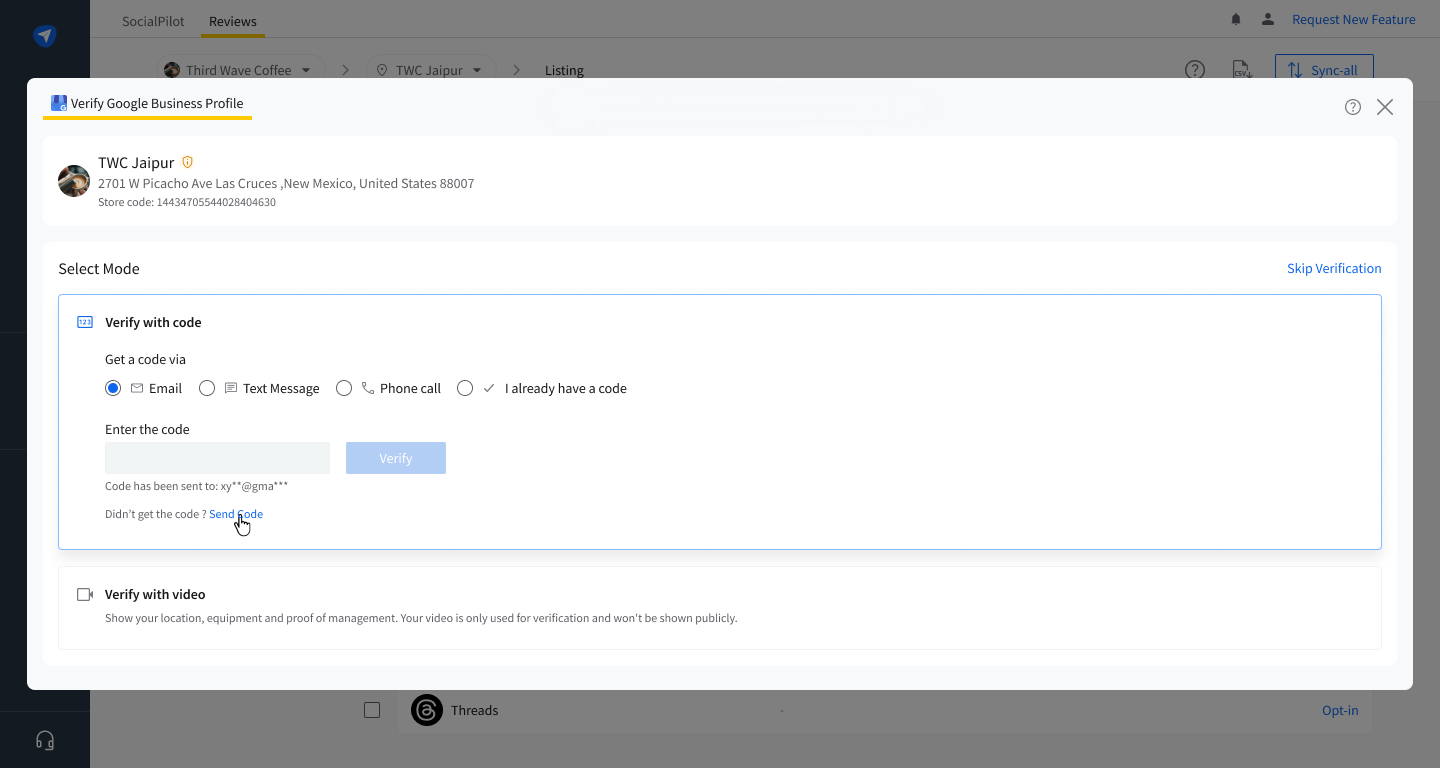Click the help circle icon near Sync-all
The width and height of the screenshot is (1440, 768).
[1195, 70]
